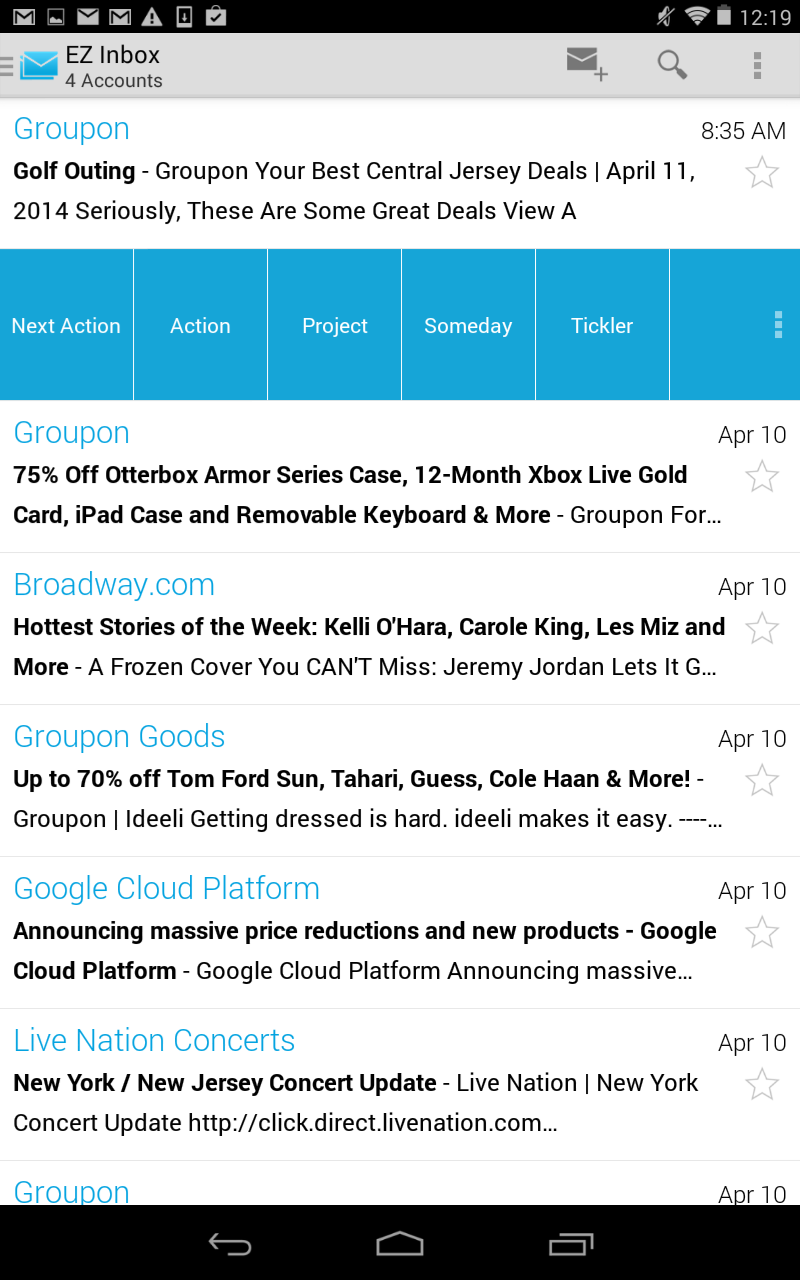The height and width of the screenshot is (1280, 800).
Task: Tap the warning triangle notification icon
Action: coord(152,16)
